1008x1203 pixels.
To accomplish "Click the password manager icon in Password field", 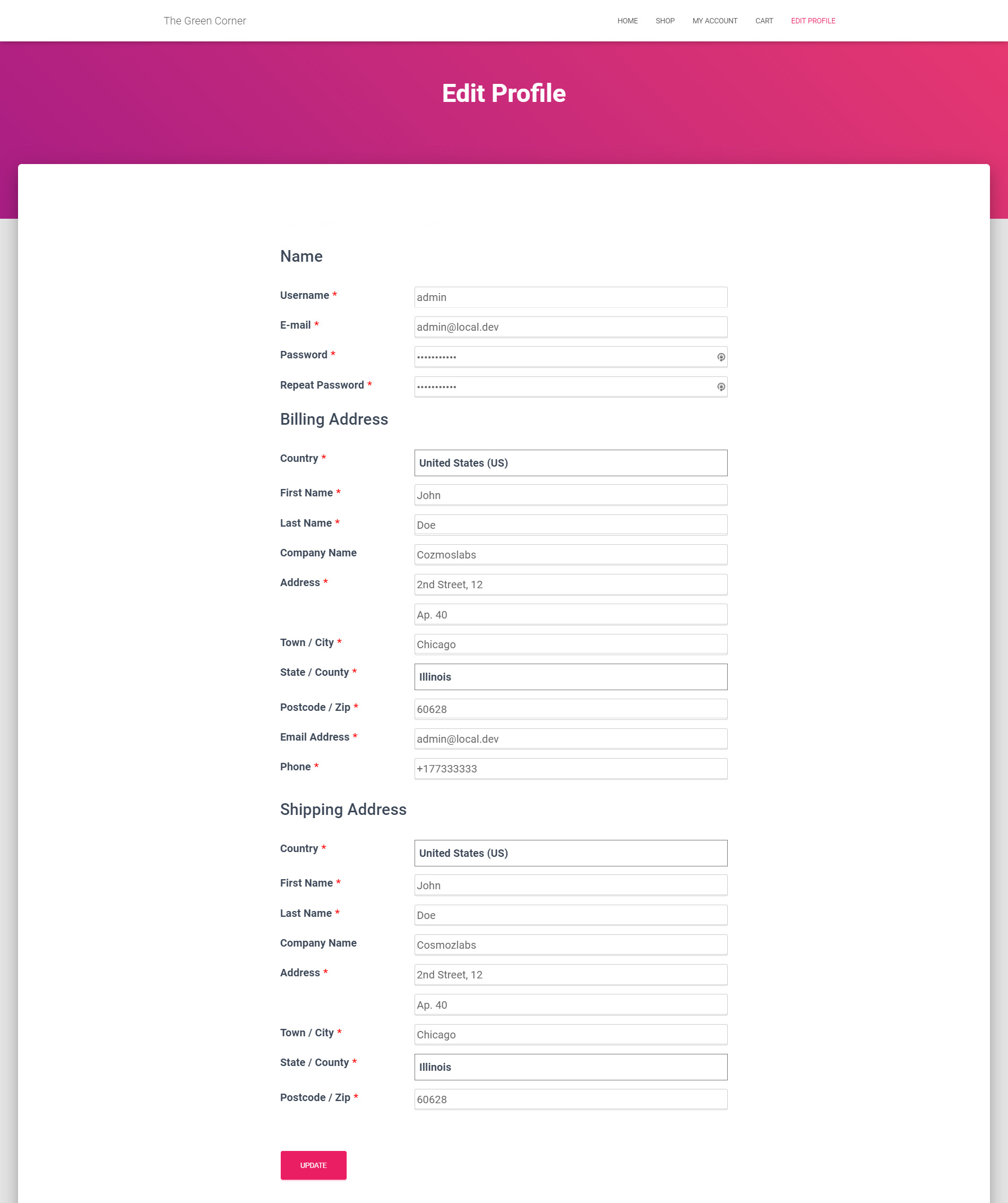I will coord(720,357).
